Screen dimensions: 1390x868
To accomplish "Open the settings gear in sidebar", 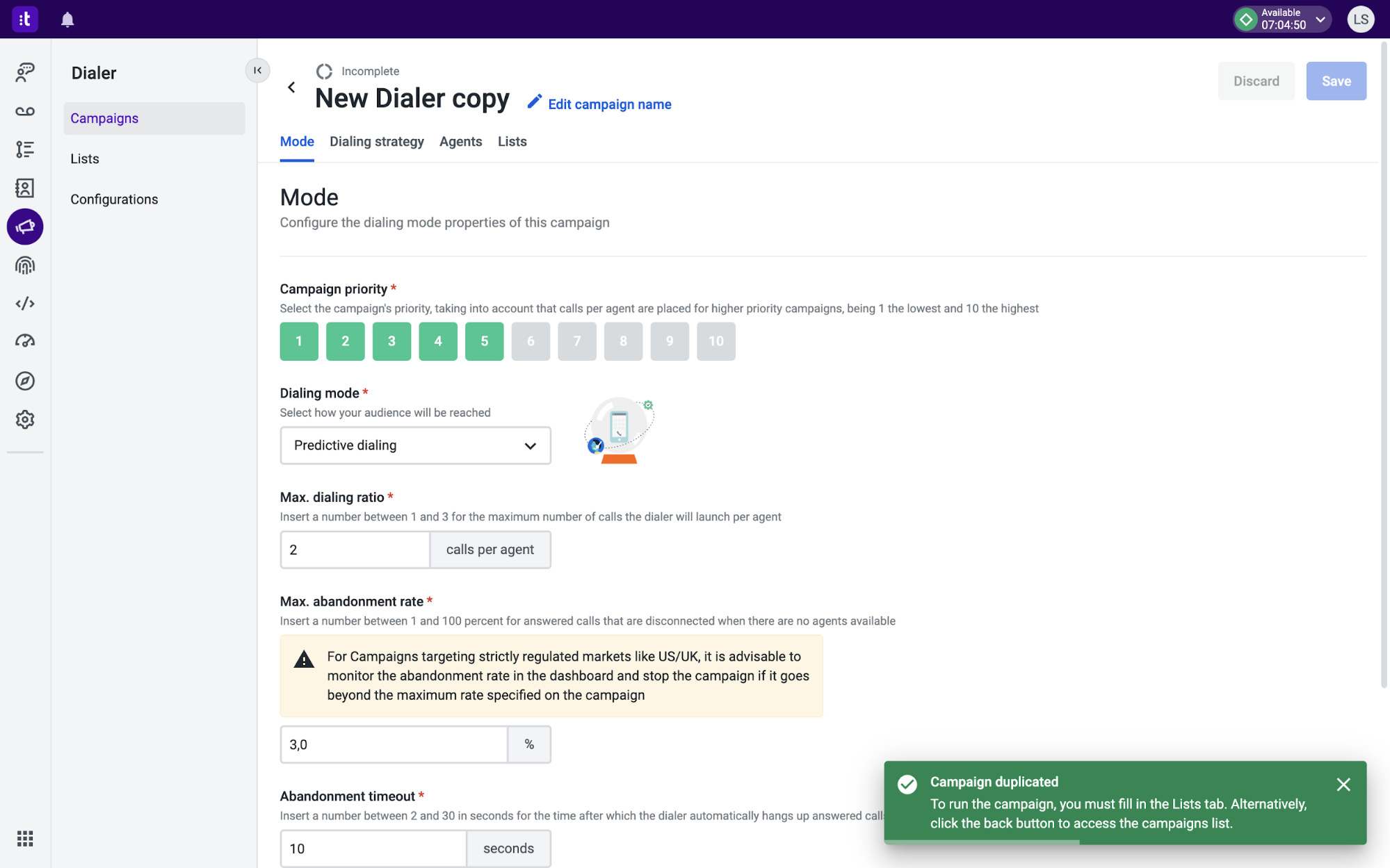I will (25, 420).
